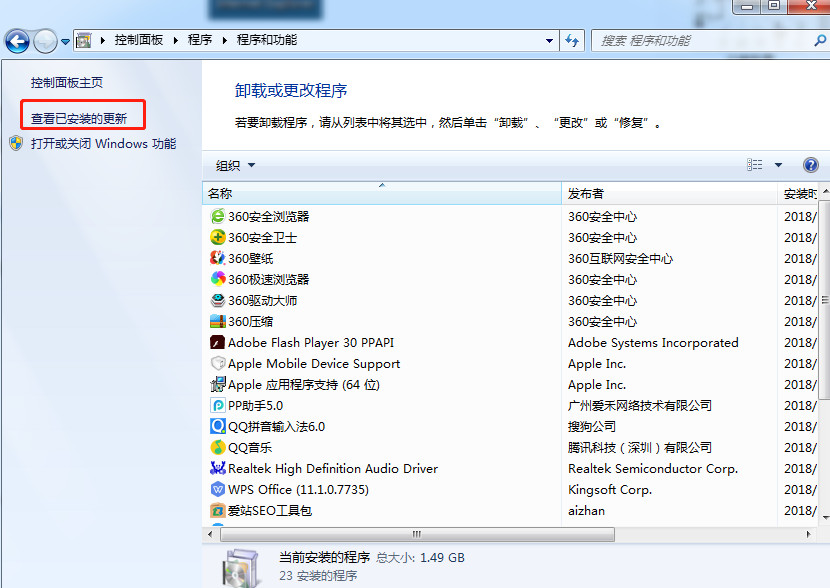Click the PP助手5.0 icon
Viewport: 830px width, 588px height.
[218, 405]
